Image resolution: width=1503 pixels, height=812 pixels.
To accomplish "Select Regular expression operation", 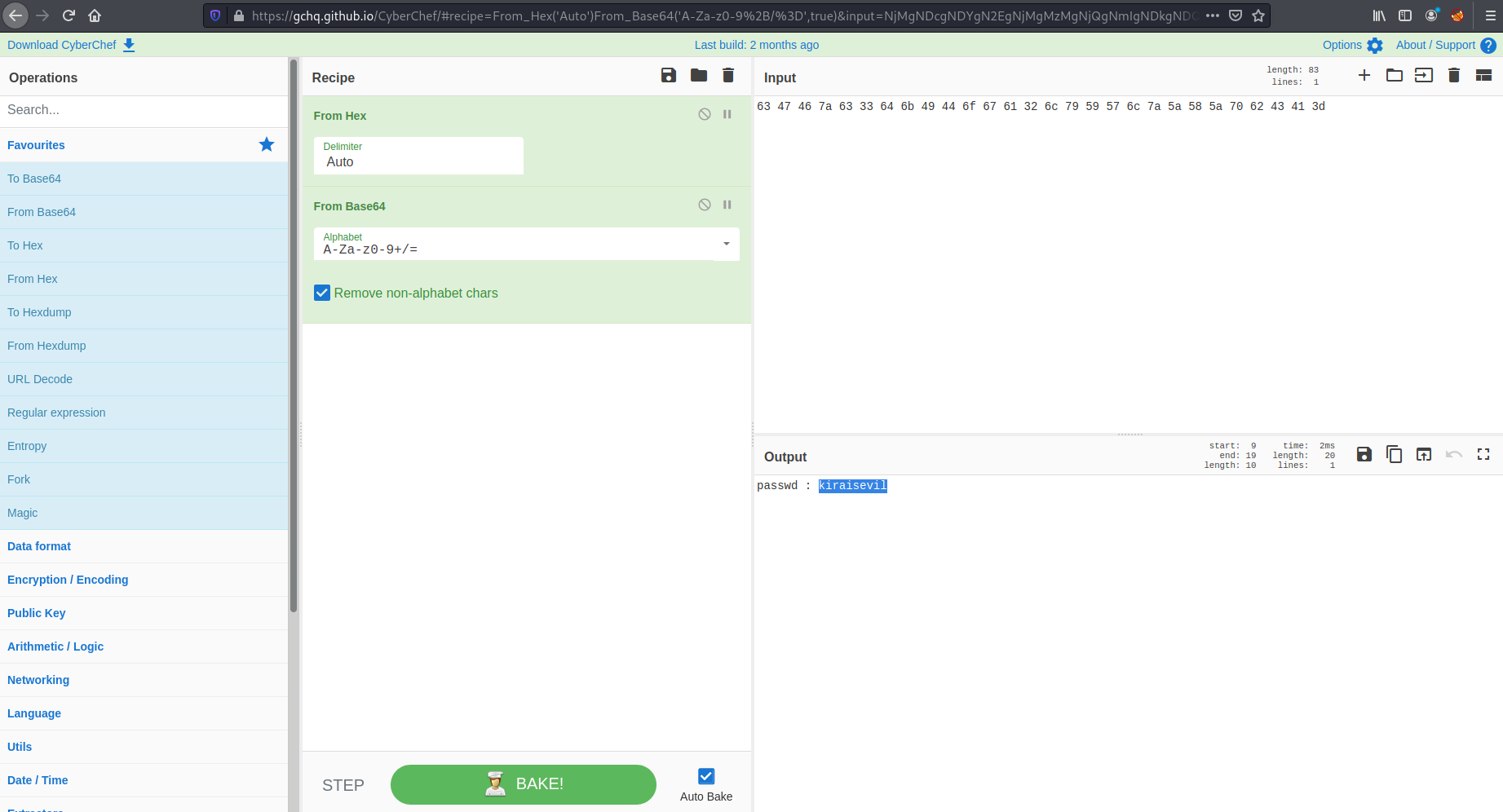I will (144, 413).
